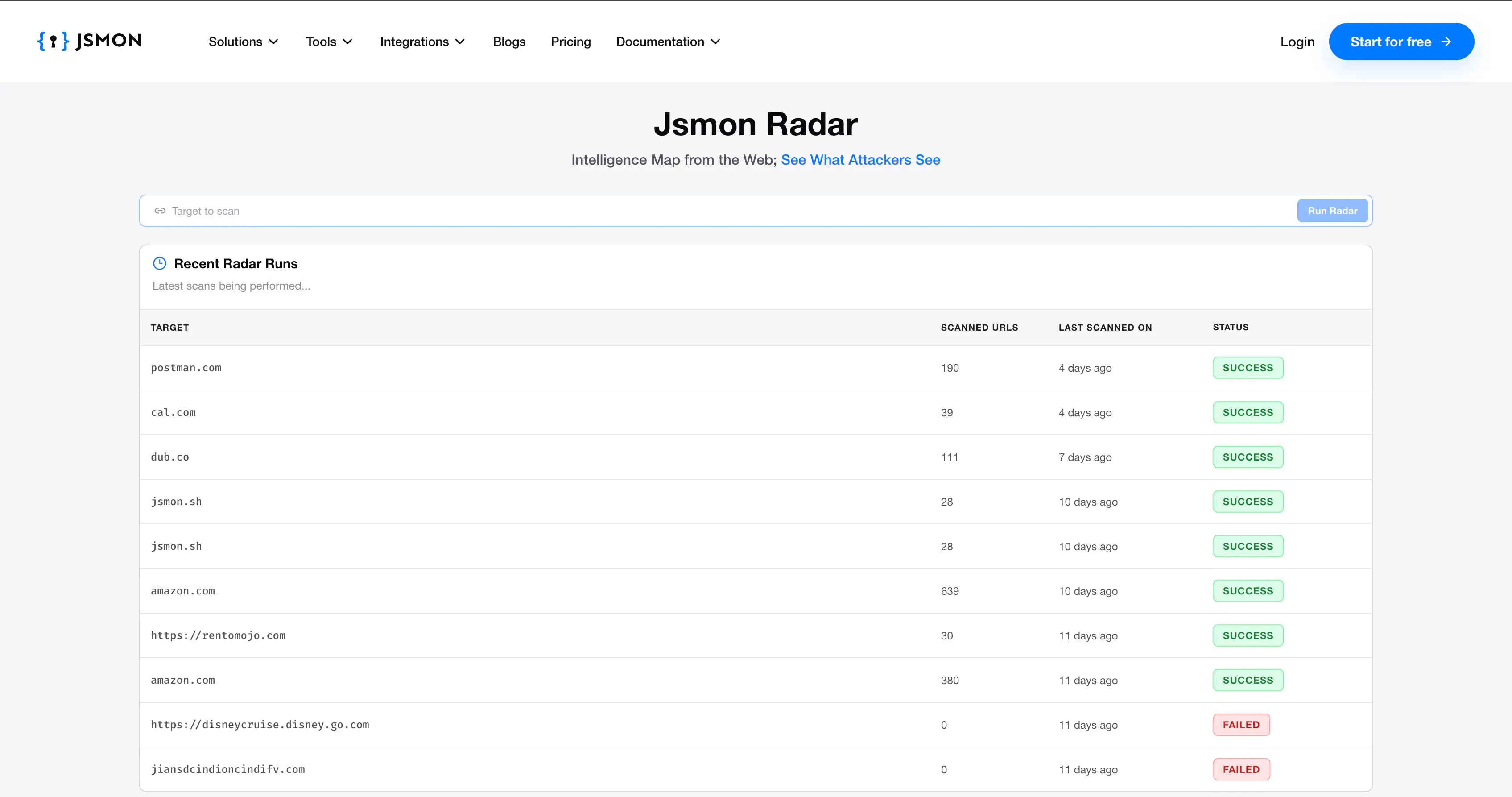
Task: Click the FAILED badge for jiansdcindioncindifv.com
Action: click(x=1241, y=769)
